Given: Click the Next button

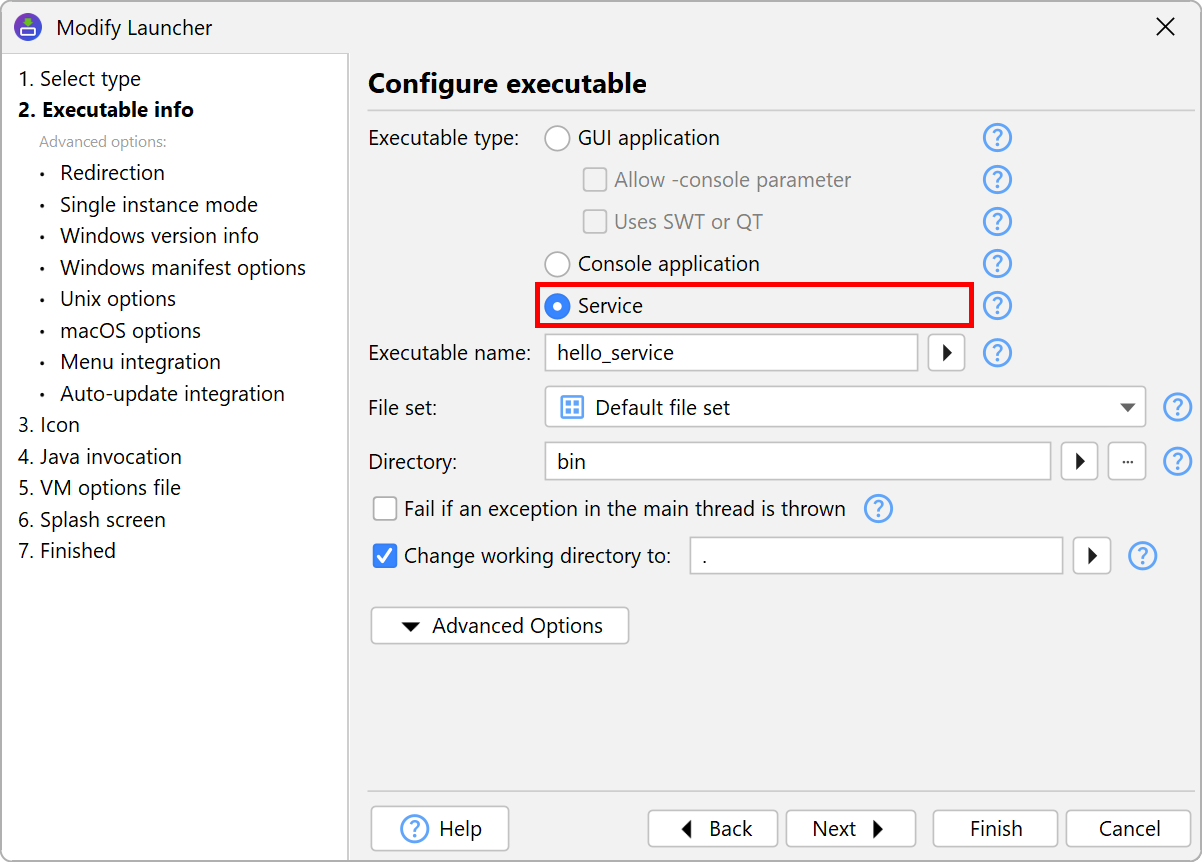Looking at the screenshot, I should [849, 829].
